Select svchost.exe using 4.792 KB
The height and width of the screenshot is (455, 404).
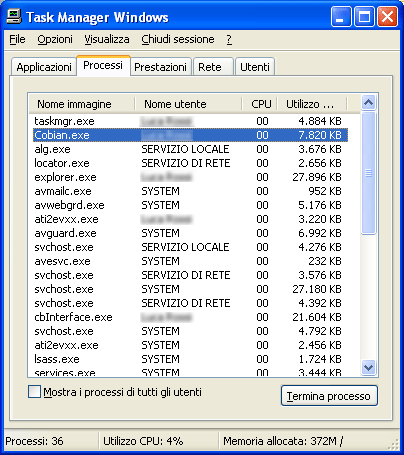[190, 331]
